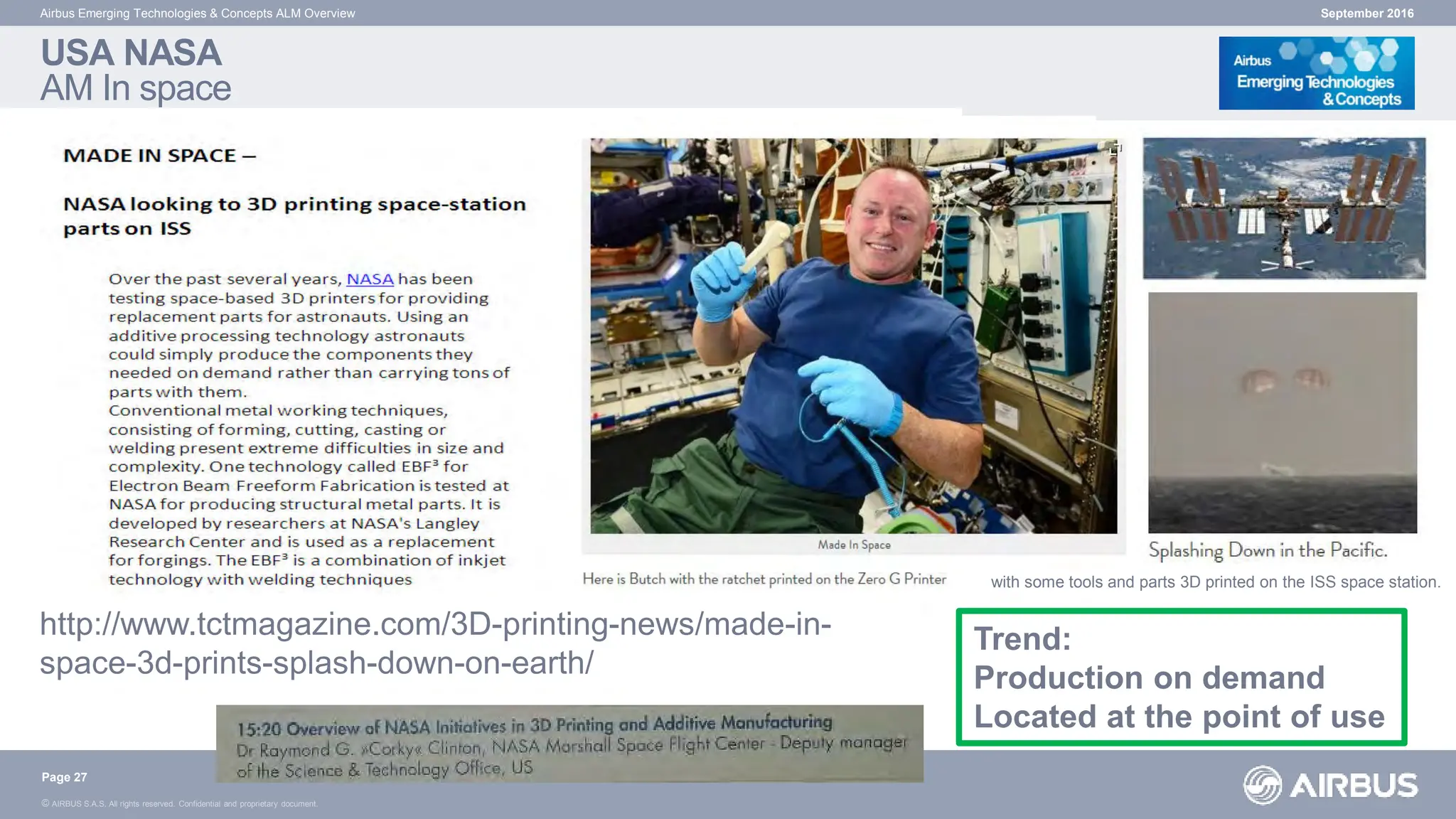Click the 'September 2016' header date
This screenshot has width=1456, height=819.
[x=1367, y=14]
